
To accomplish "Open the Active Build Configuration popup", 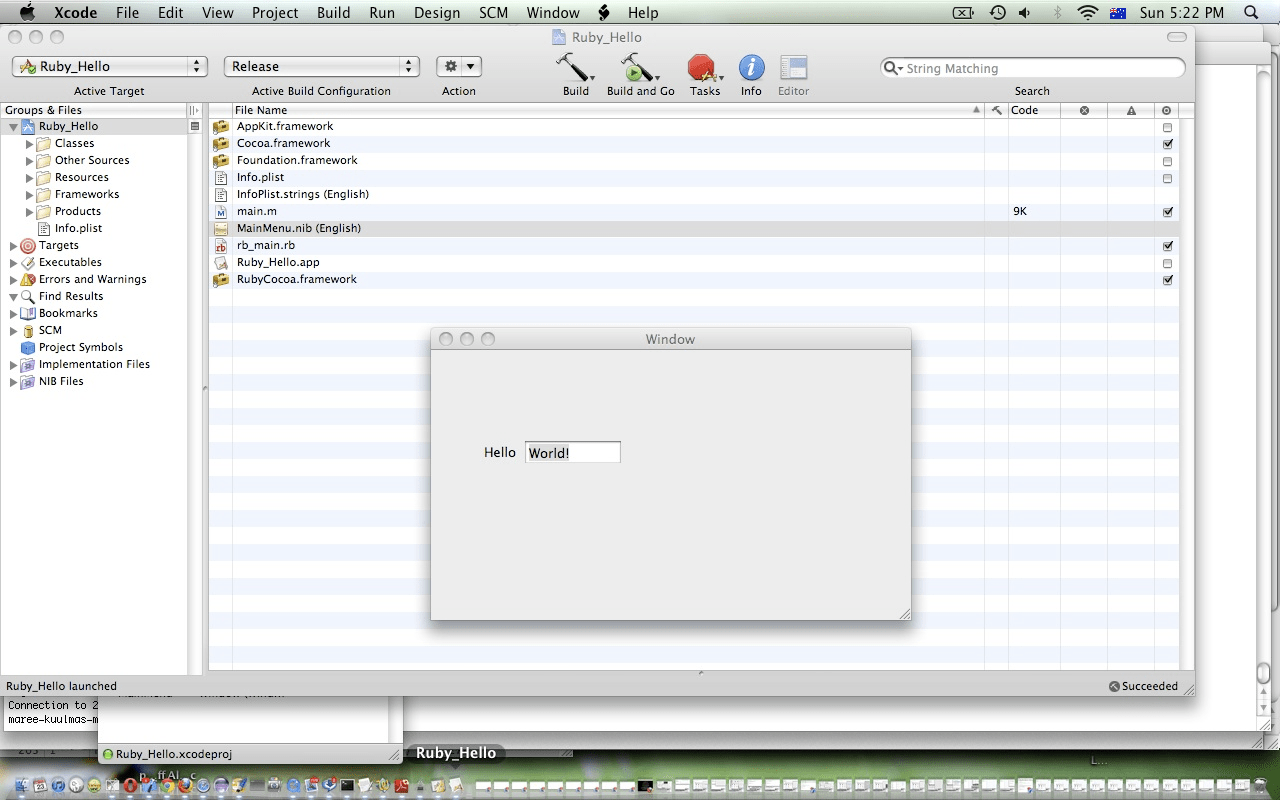I will [320, 66].
